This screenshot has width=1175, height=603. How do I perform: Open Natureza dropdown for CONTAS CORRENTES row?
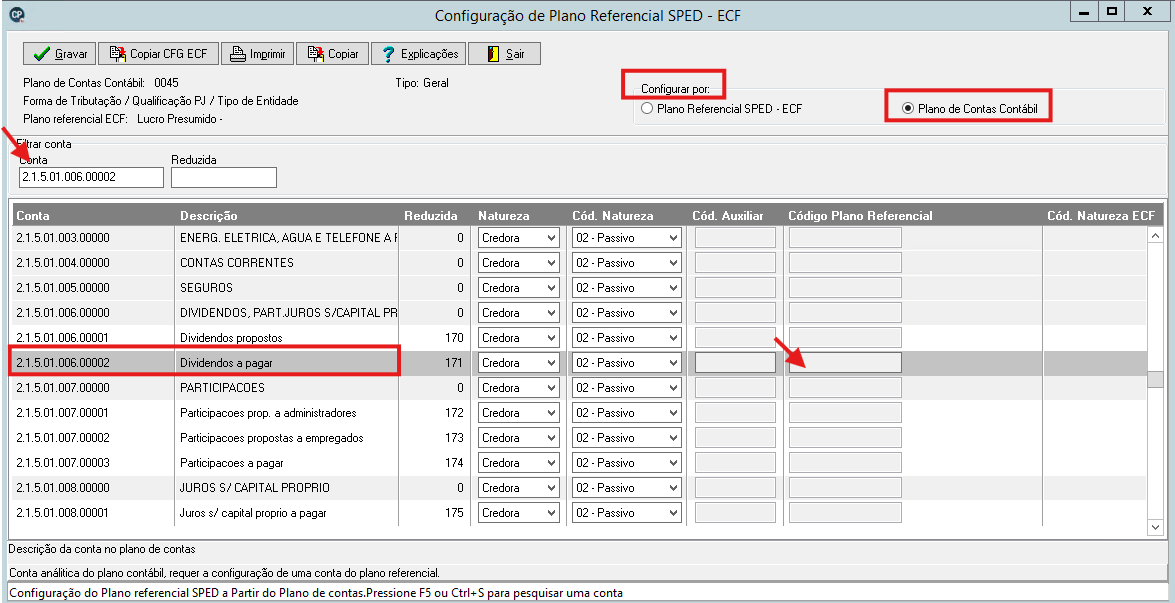(x=519, y=263)
